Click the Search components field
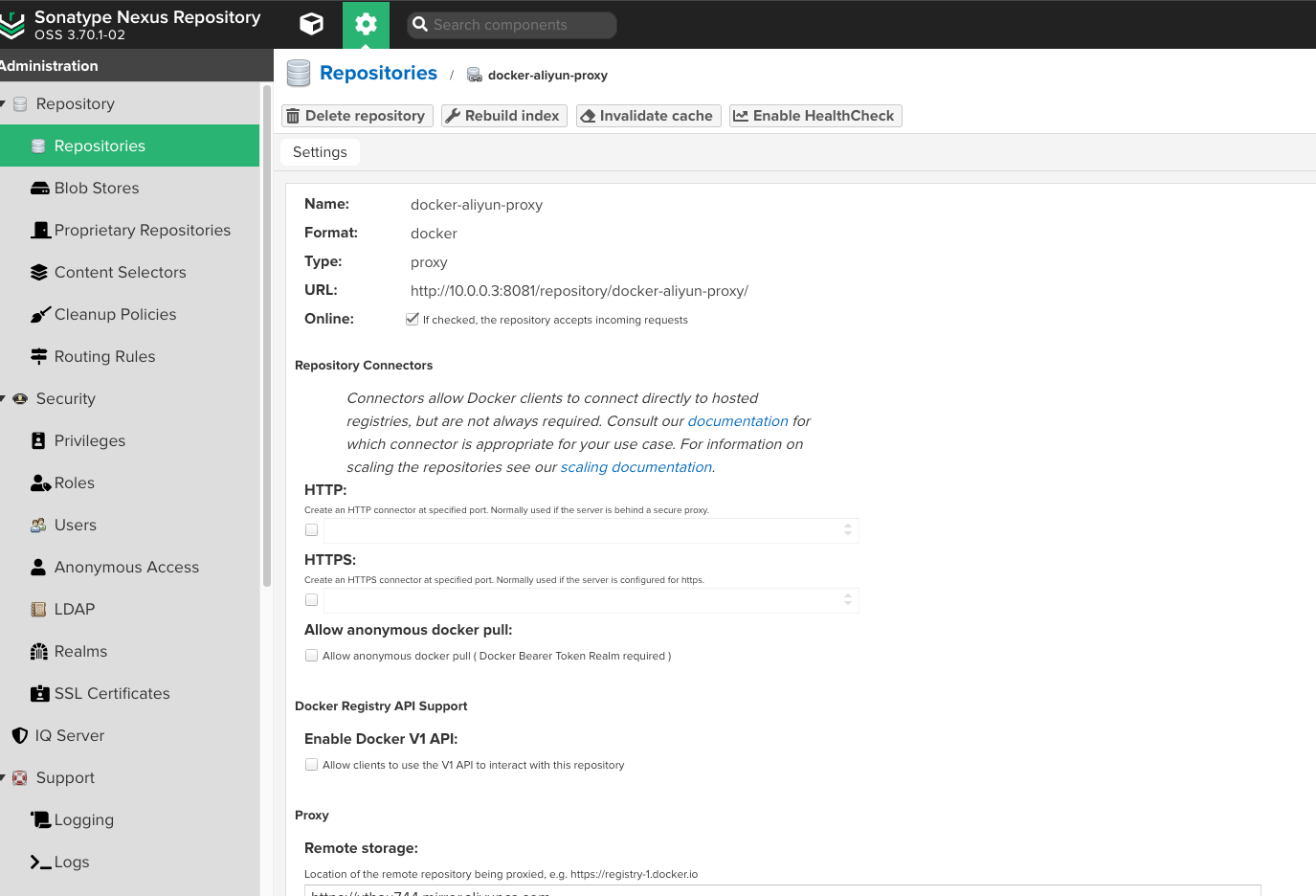Image resolution: width=1316 pixels, height=896 pixels. (x=512, y=25)
